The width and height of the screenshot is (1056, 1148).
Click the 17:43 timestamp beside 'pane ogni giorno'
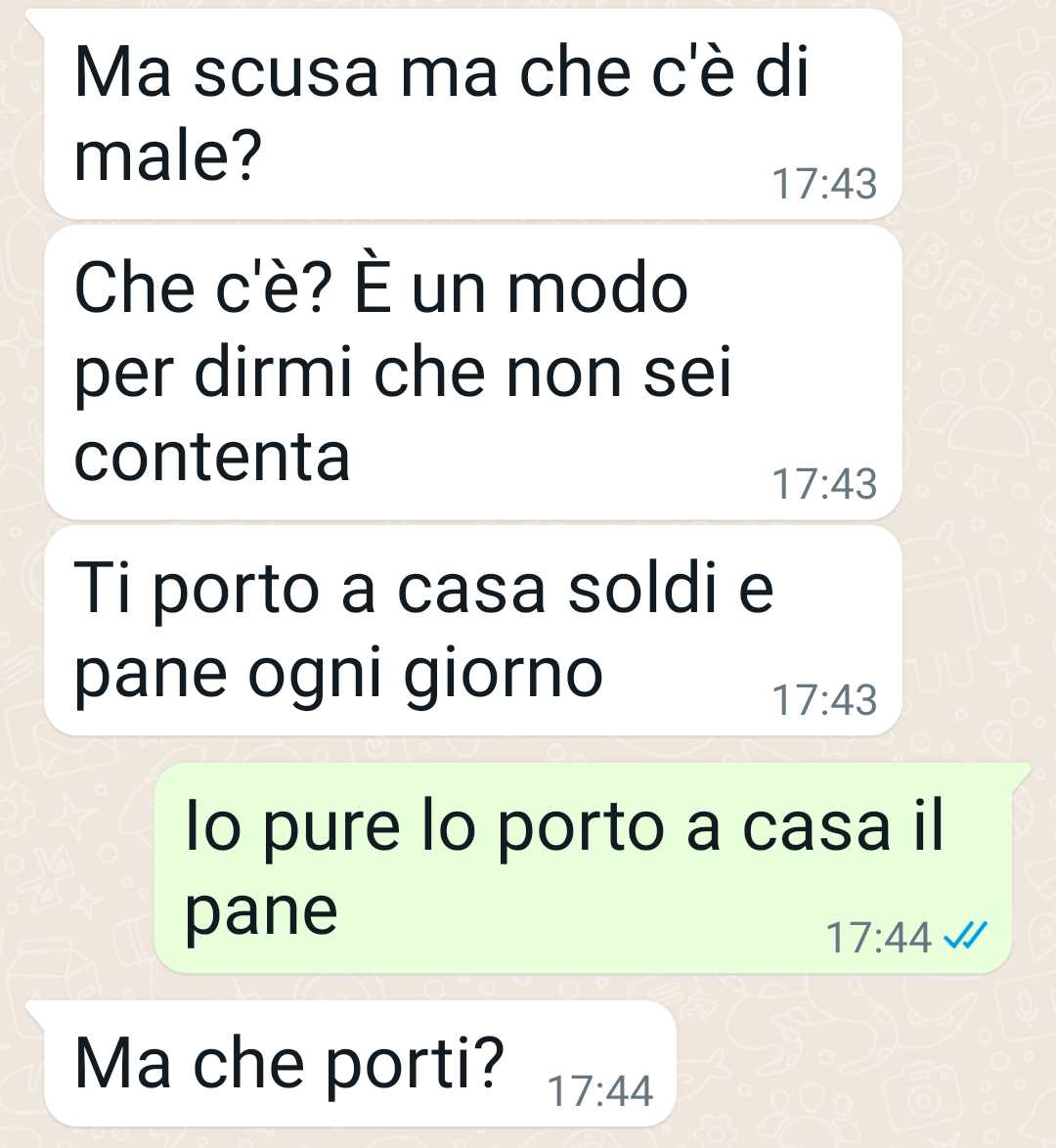(824, 699)
